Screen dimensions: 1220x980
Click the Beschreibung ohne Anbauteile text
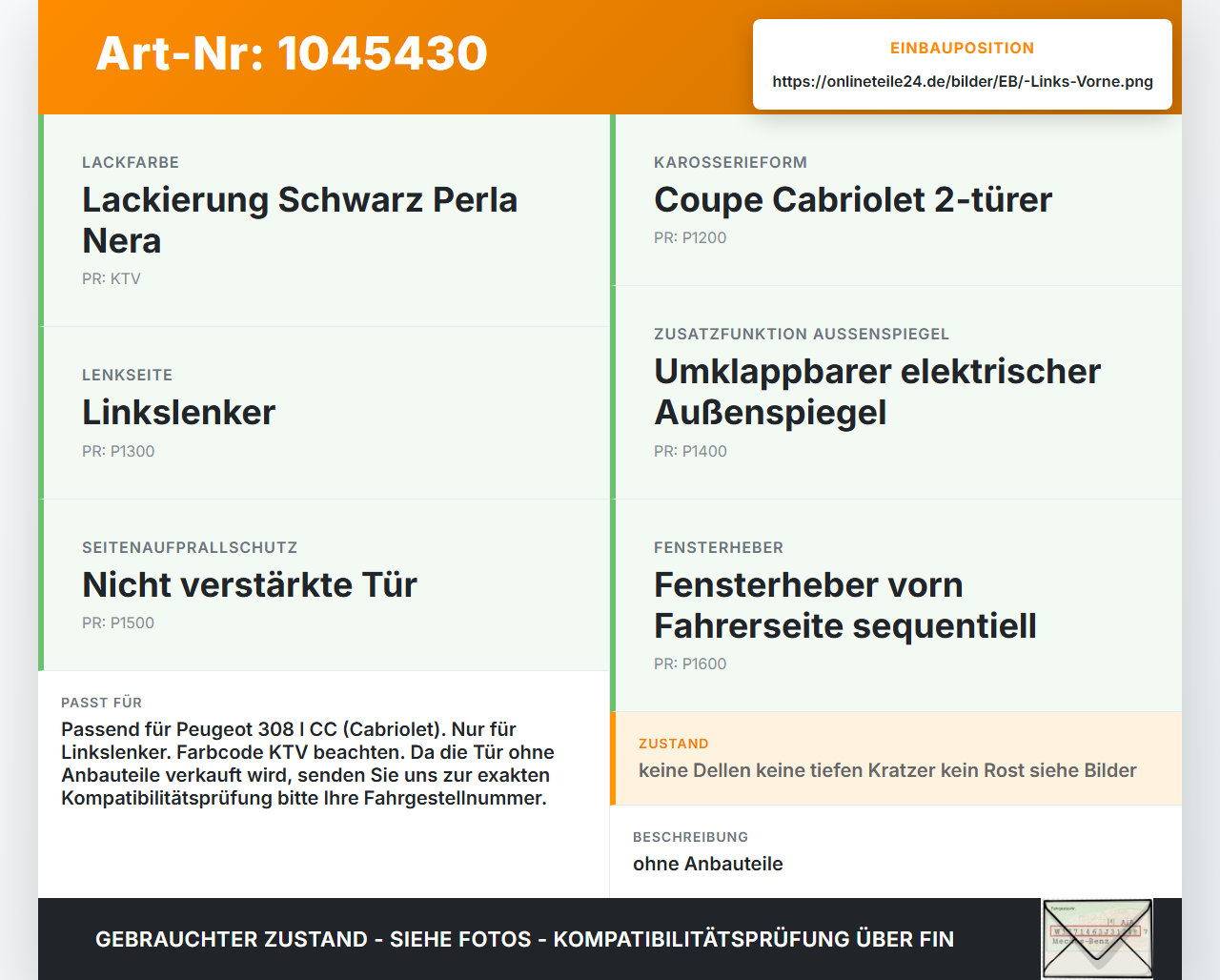click(x=707, y=864)
